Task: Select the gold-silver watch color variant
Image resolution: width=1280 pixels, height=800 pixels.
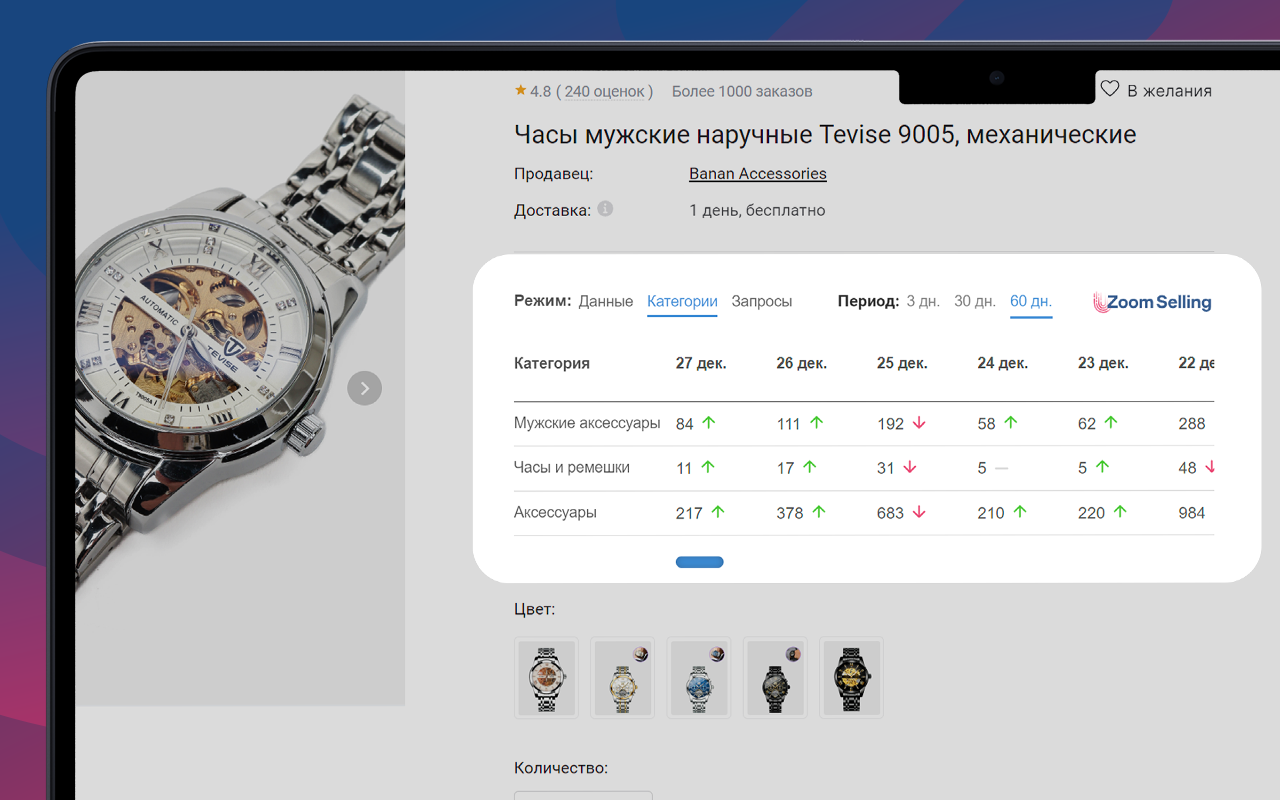Action: pyautogui.click(x=623, y=677)
